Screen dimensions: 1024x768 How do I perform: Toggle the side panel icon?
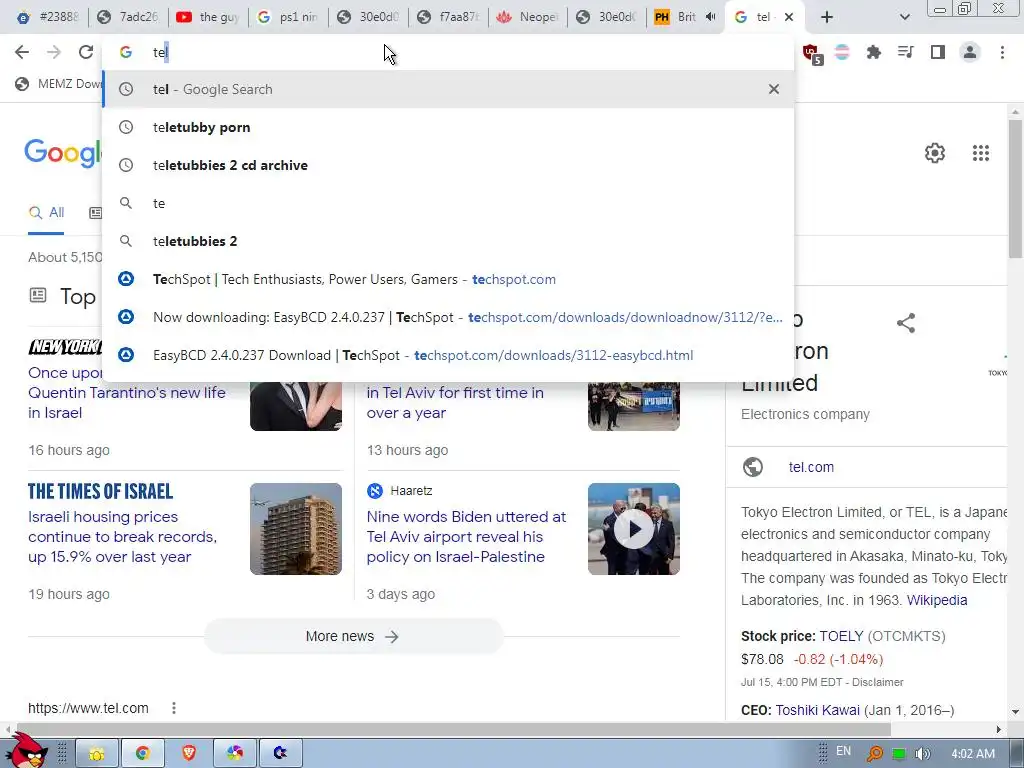(938, 52)
